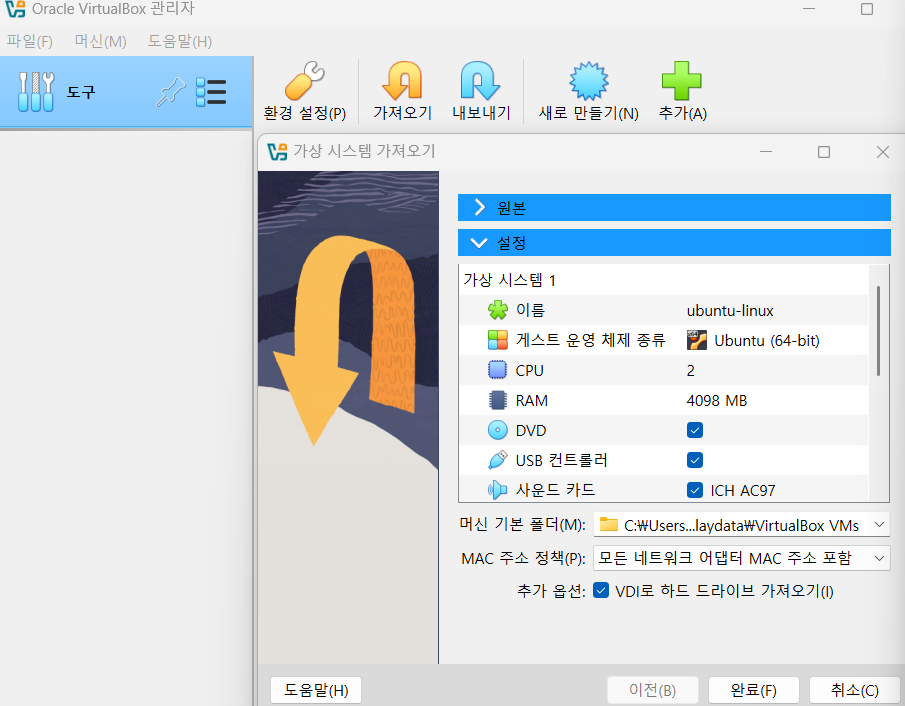Click the 사운드 카드 speaker icon
The width and height of the screenshot is (905, 706).
coord(498,490)
